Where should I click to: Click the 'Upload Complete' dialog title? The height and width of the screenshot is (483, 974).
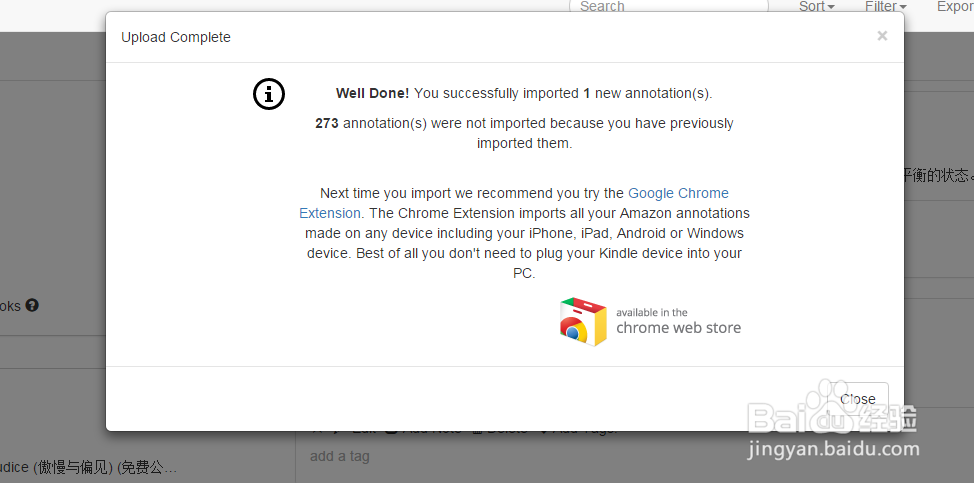point(176,37)
